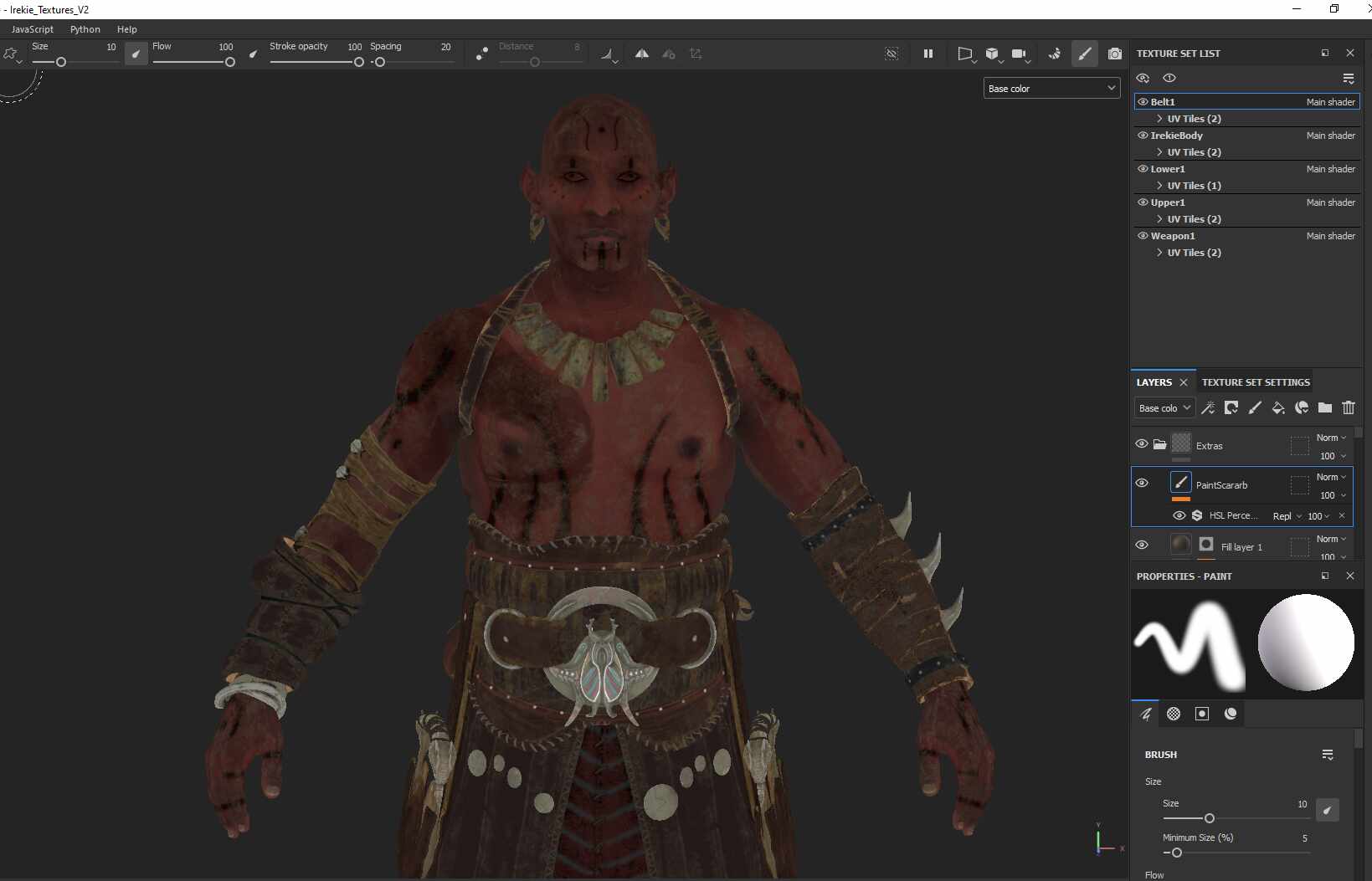Open the Base color viewport dropdown
This screenshot has height=881, width=1372.
(1051, 88)
